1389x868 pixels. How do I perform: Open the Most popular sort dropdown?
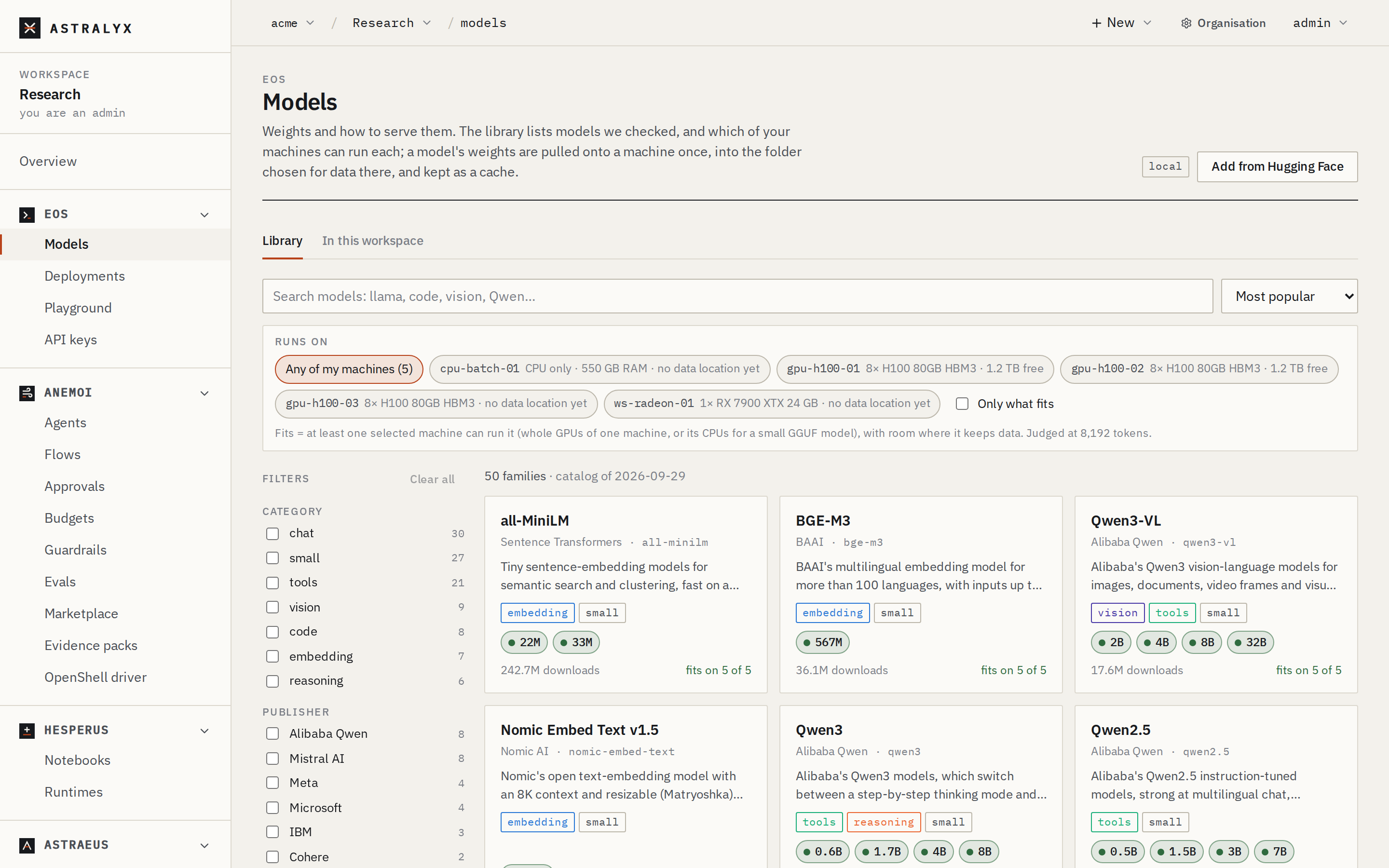point(1289,296)
